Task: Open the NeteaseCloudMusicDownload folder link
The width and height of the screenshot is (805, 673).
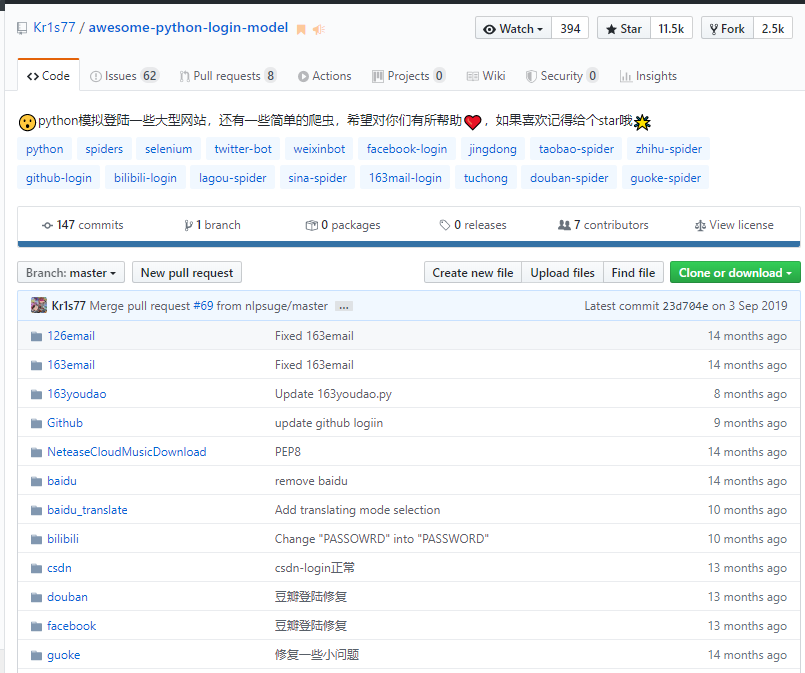Action: [126, 452]
